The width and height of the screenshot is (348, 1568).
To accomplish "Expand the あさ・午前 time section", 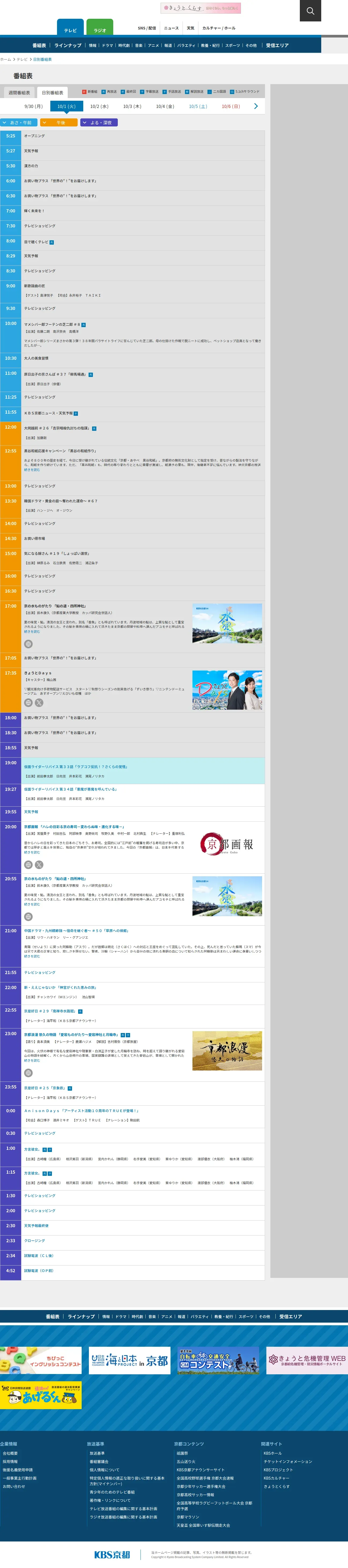I will pos(19,122).
